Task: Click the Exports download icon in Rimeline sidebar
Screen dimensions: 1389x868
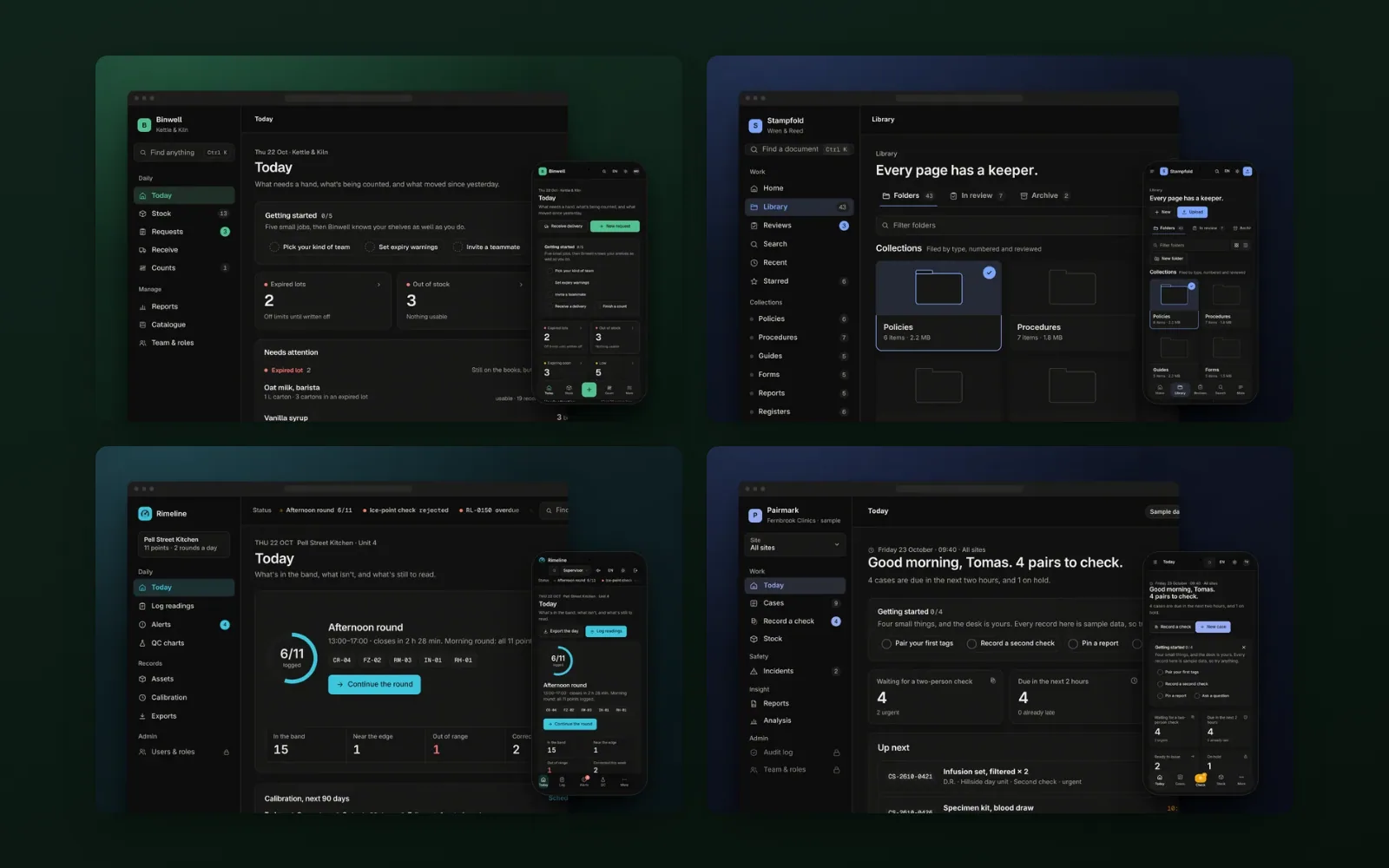Action: [142, 716]
